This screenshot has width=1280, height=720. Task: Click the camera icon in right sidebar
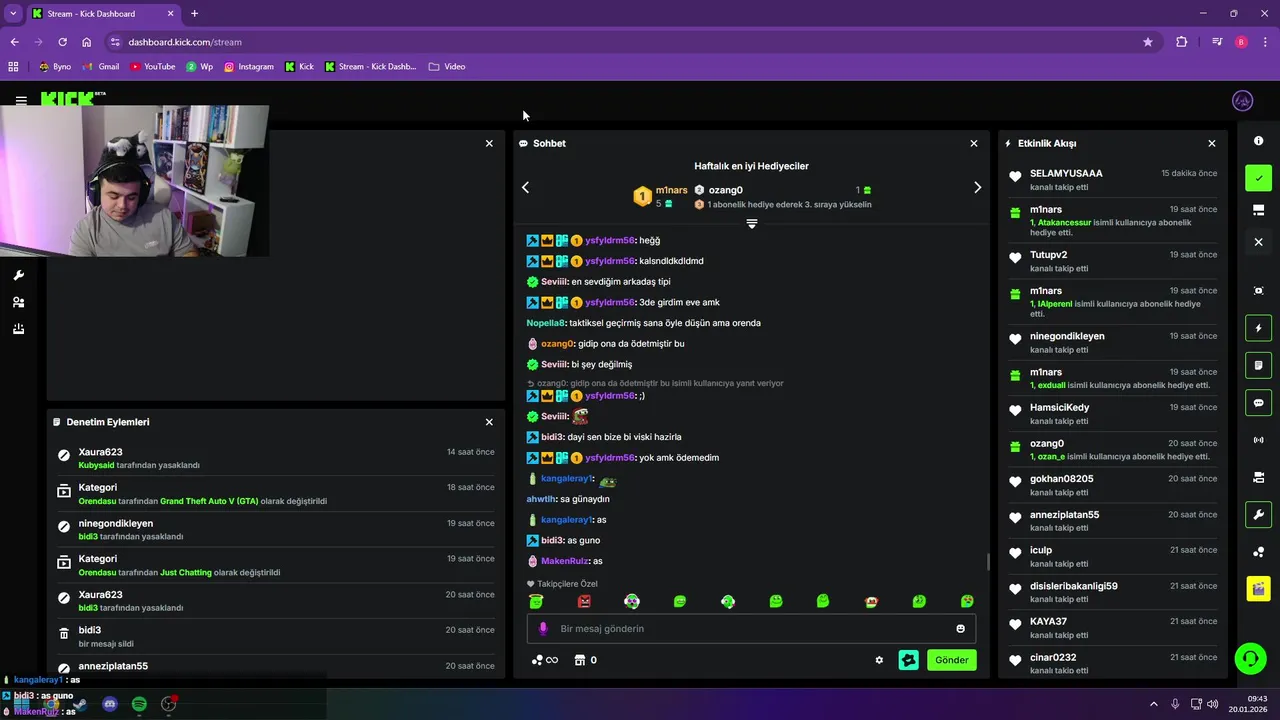pyautogui.click(x=1259, y=477)
